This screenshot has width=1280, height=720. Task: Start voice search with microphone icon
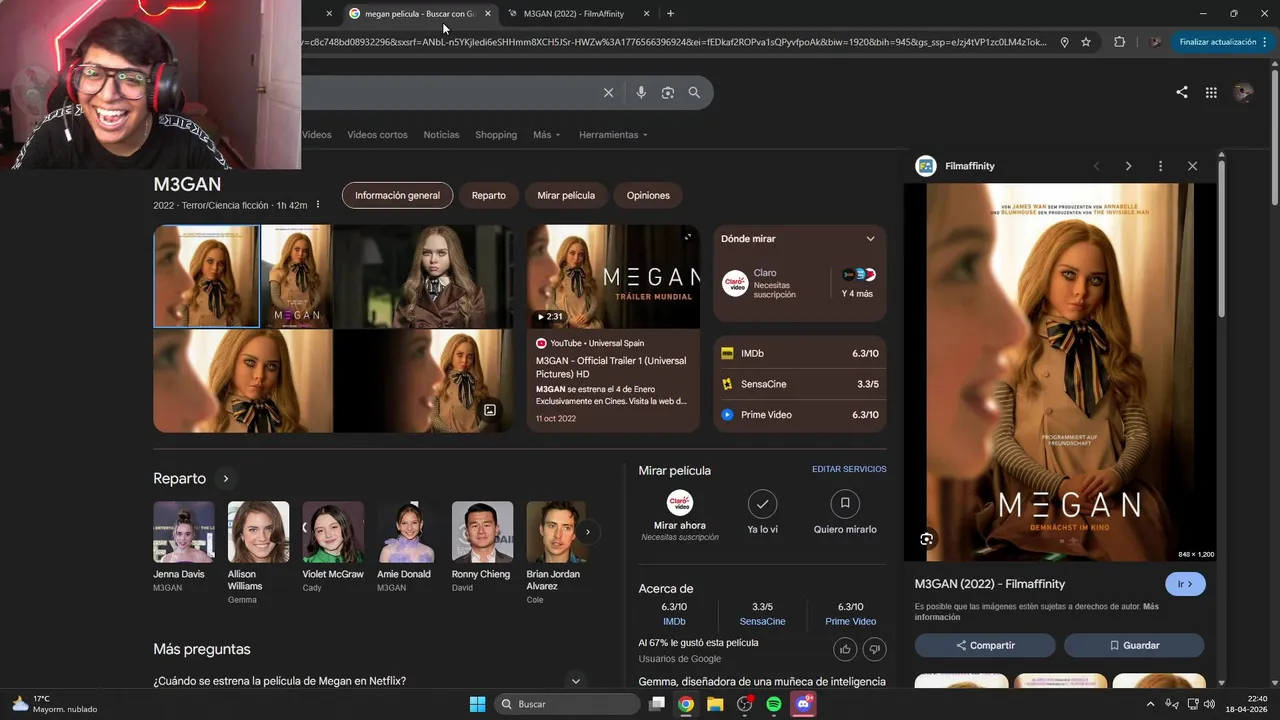click(641, 93)
